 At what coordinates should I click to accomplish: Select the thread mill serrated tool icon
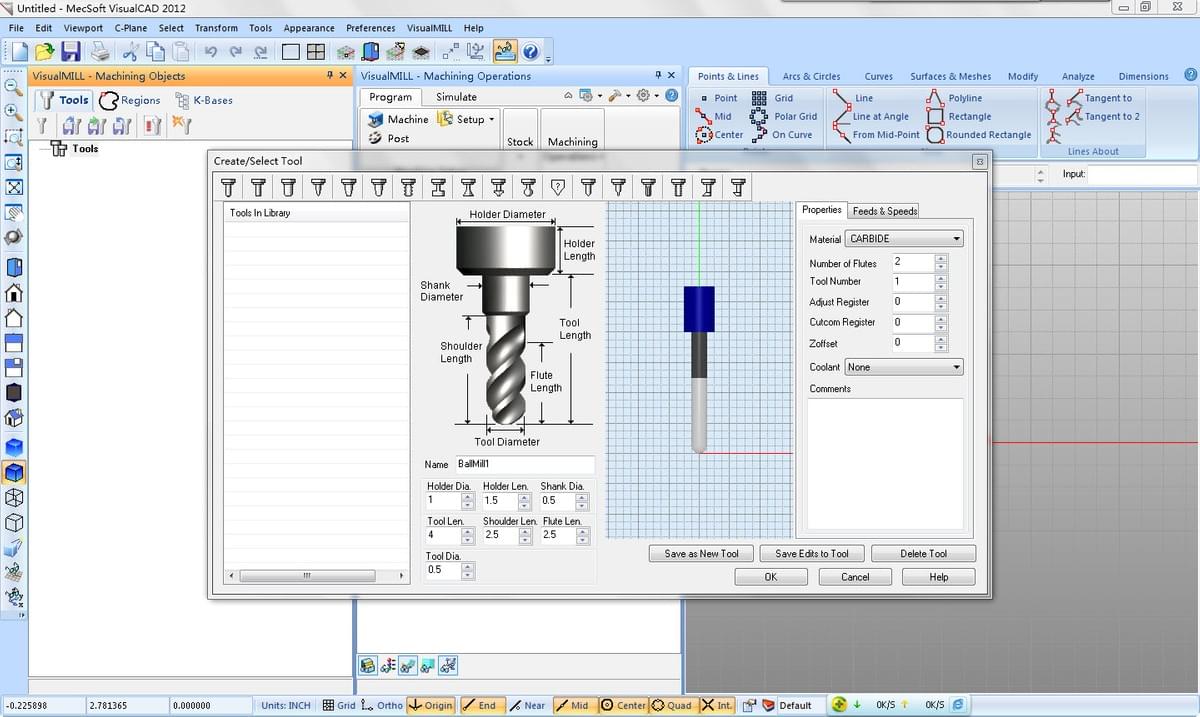(x=408, y=187)
